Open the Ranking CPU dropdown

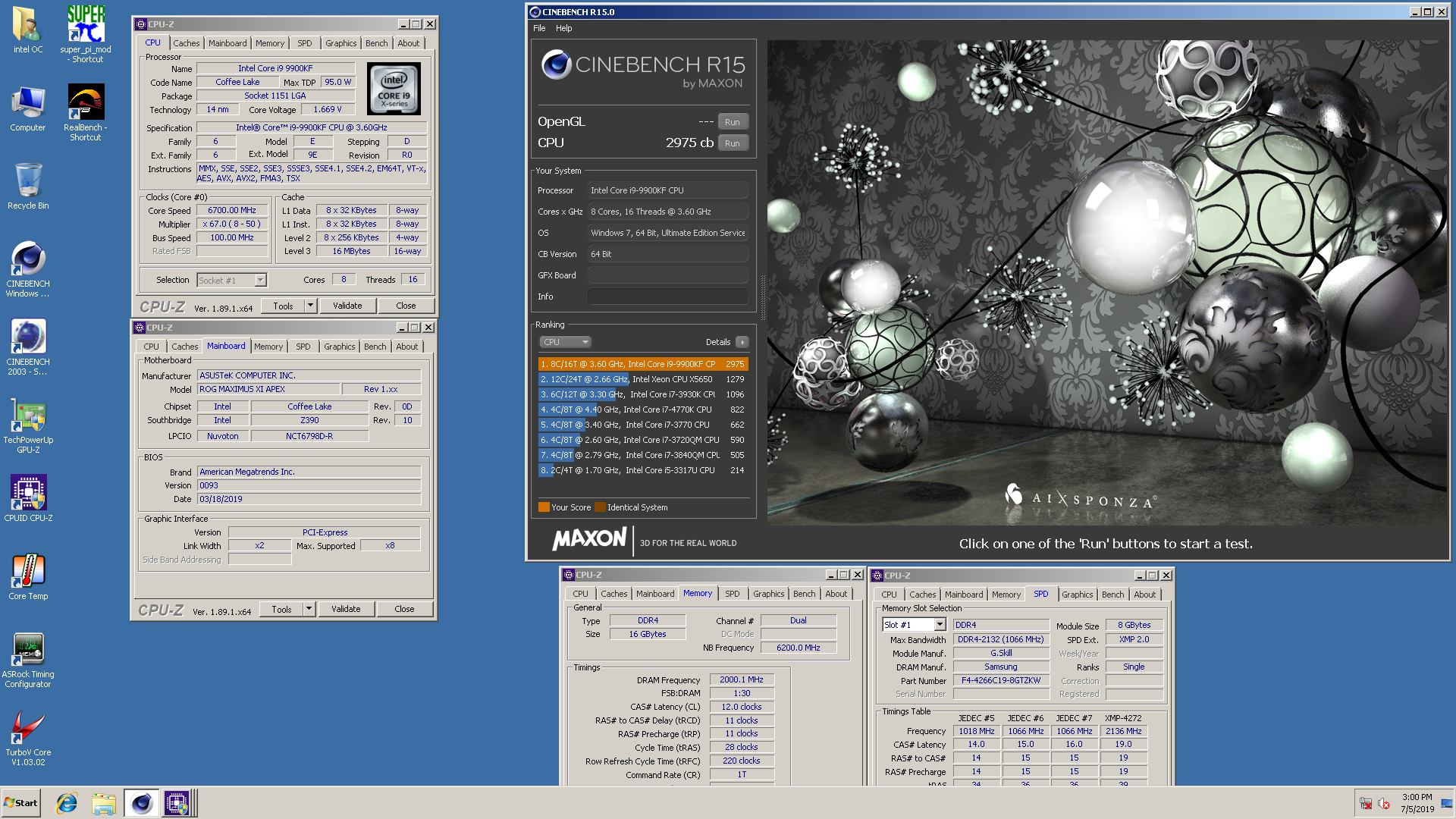point(565,342)
